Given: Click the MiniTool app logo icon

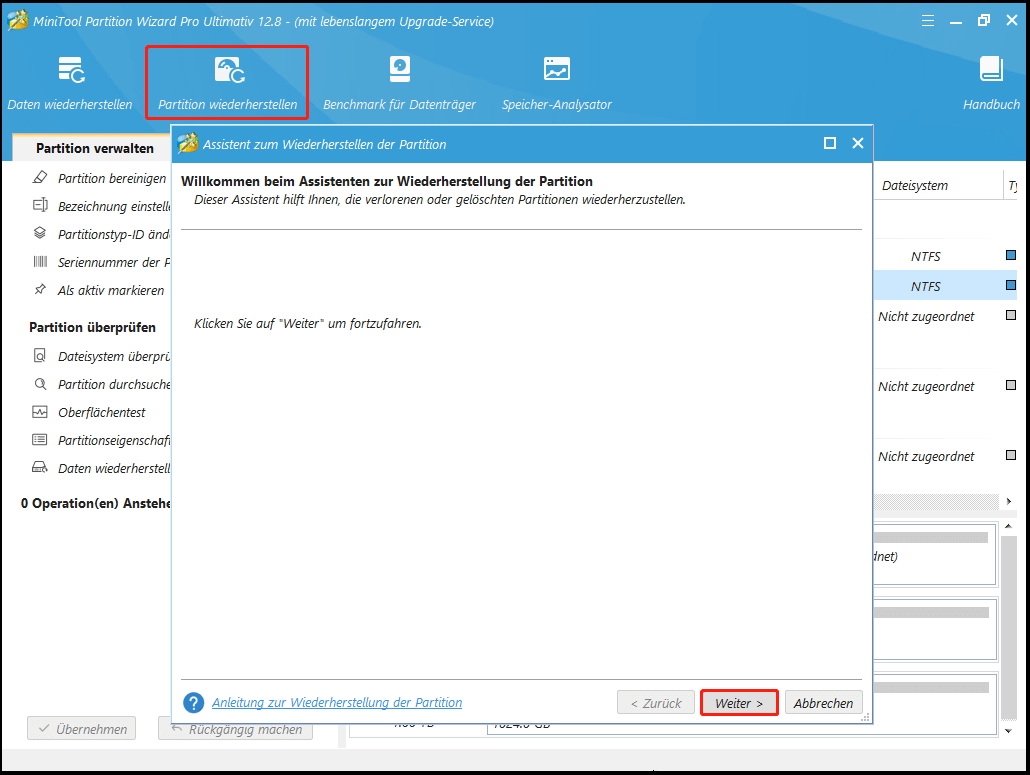Looking at the screenshot, I should (17, 20).
